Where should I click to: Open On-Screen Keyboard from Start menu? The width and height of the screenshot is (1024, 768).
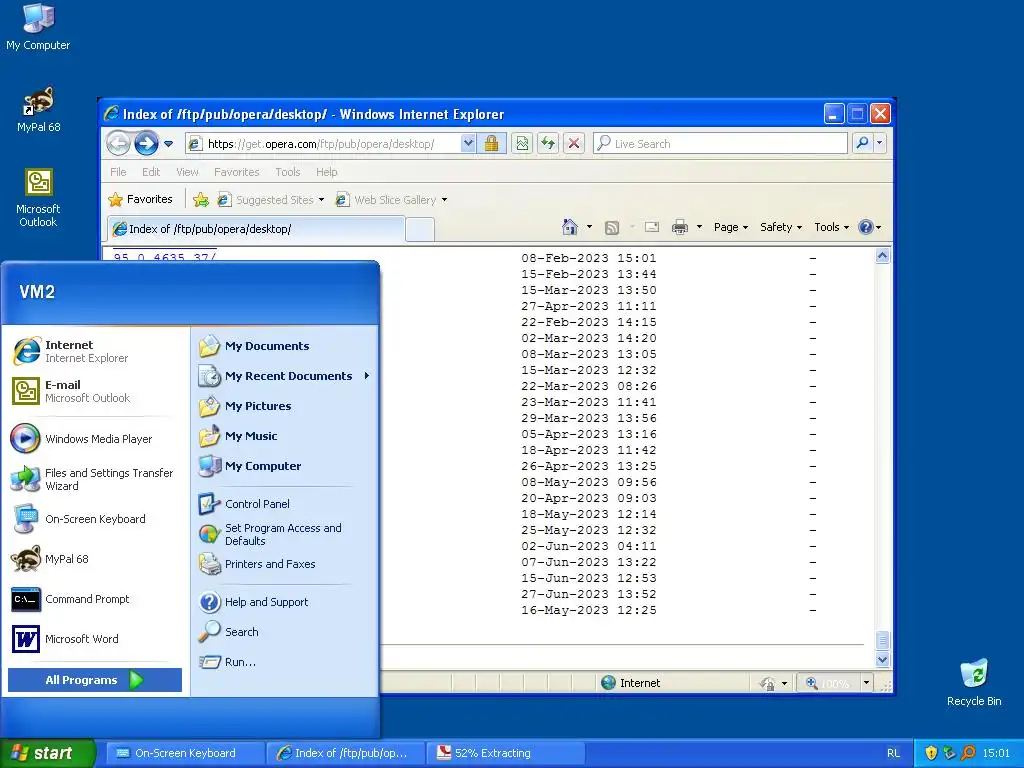tap(97, 519)
